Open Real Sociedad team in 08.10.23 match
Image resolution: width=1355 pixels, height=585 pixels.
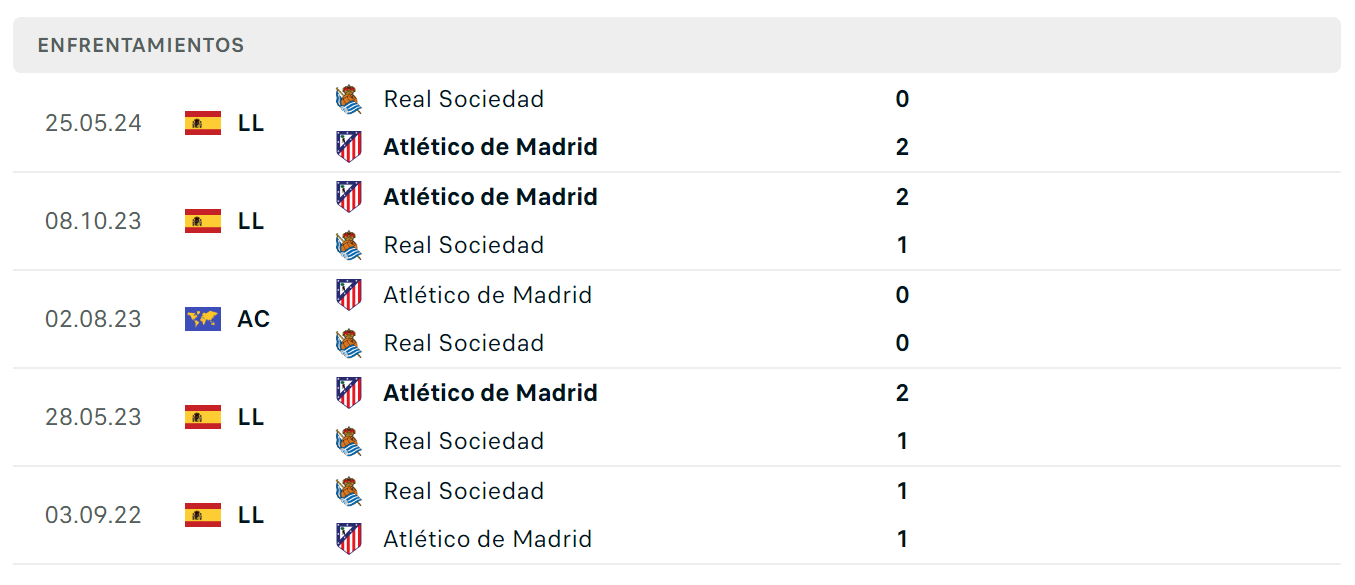pyautogui.click(x=464, y=245)
